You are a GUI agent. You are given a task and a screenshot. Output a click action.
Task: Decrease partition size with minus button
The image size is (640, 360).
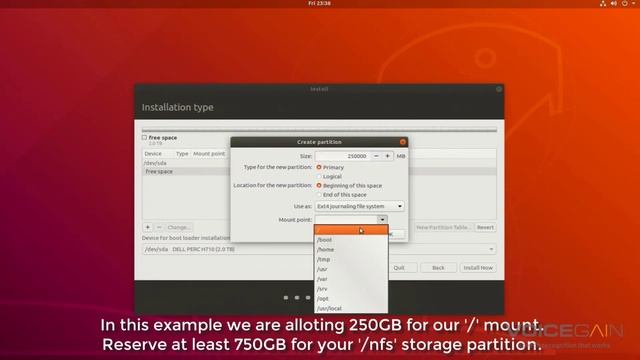(x=376, y=156)
